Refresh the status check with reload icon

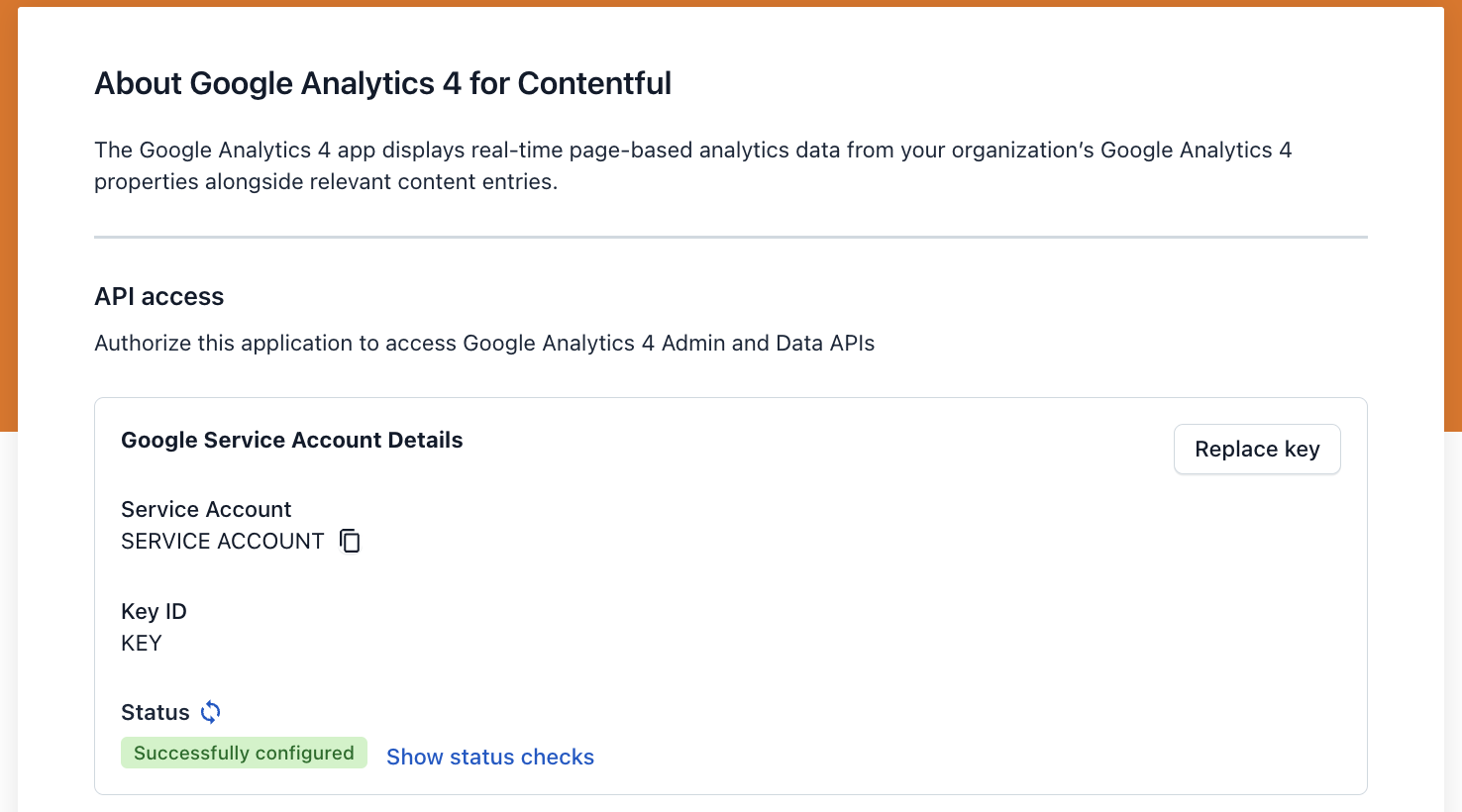211,712
